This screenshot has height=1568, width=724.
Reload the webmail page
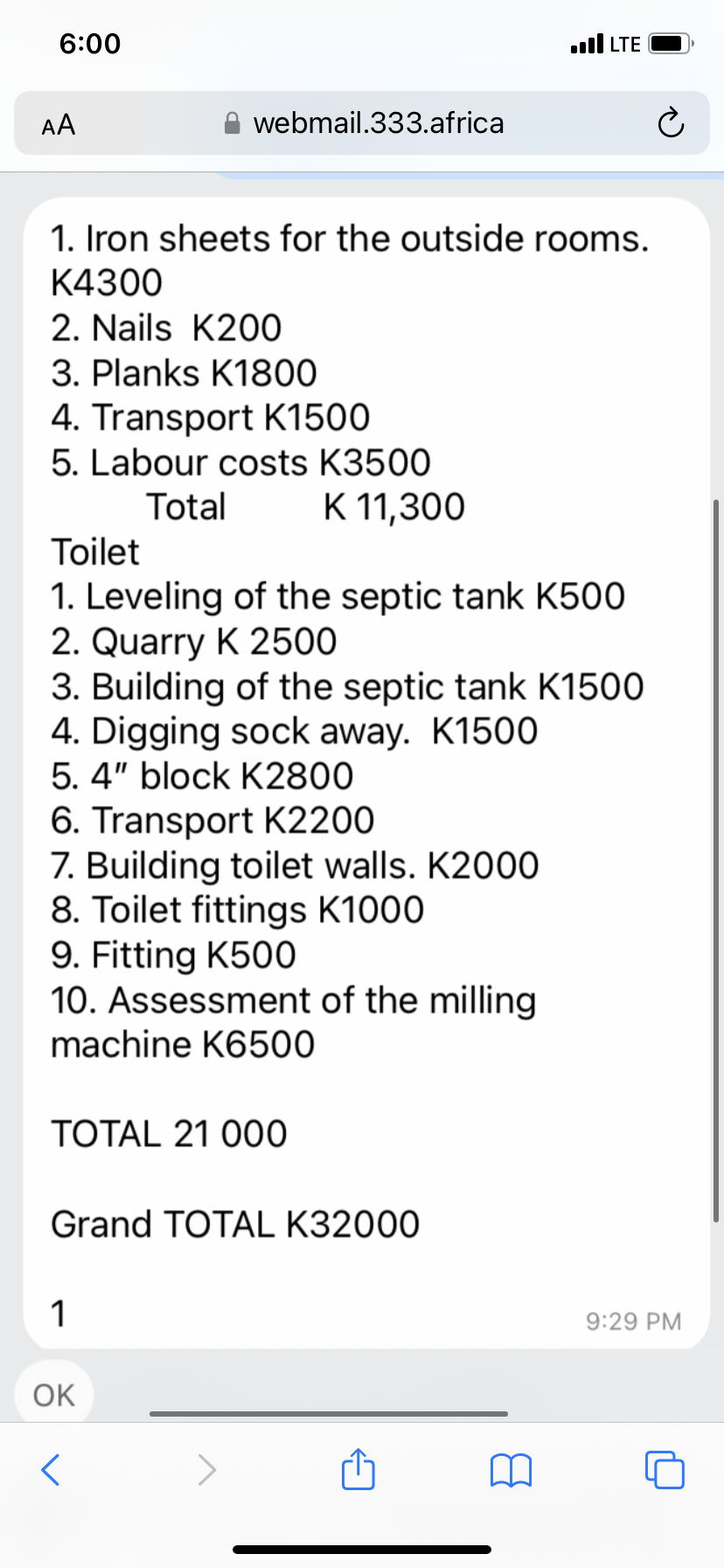coord(670,123)
